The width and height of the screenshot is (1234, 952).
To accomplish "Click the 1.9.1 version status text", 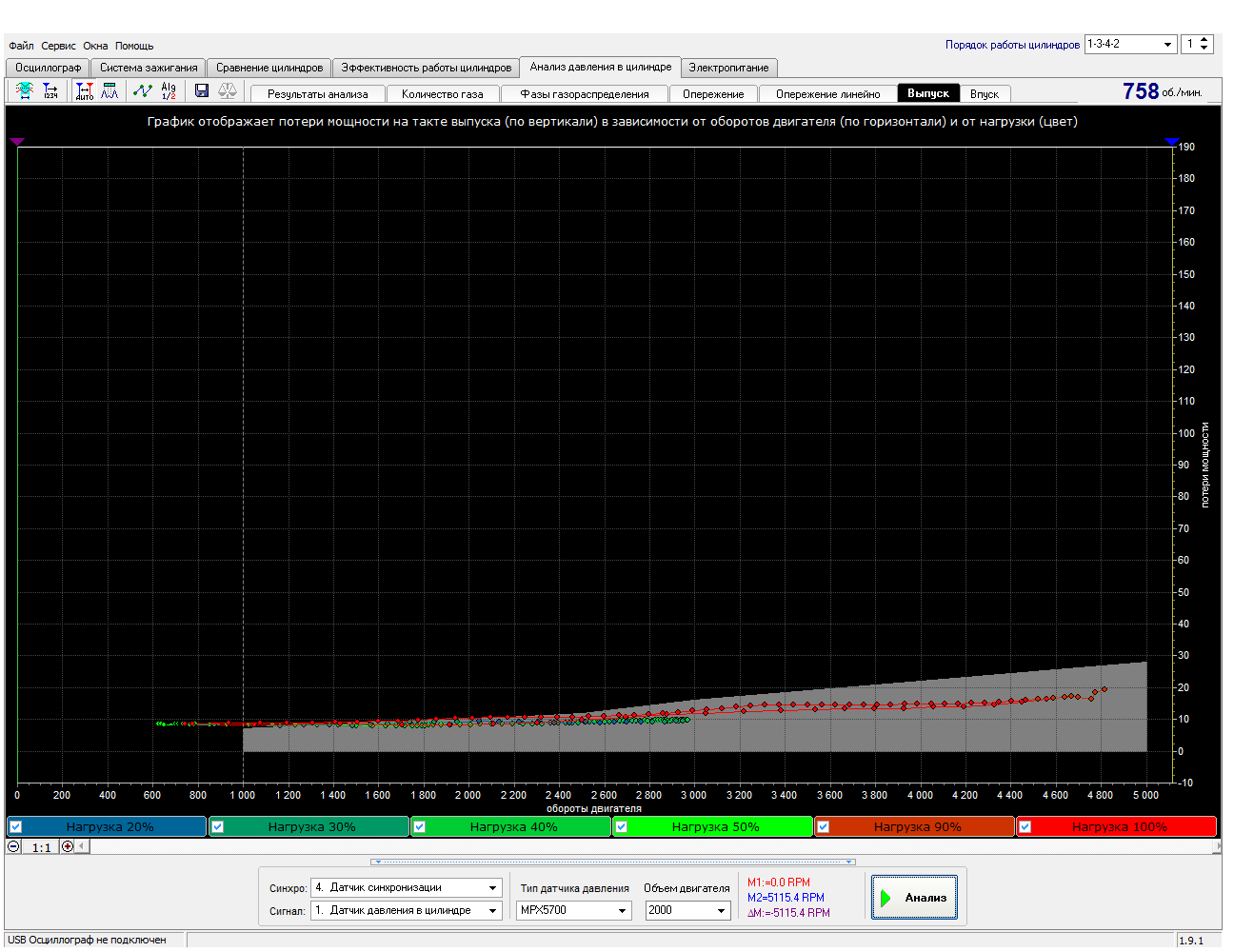I will click(x=1191, y=941).
